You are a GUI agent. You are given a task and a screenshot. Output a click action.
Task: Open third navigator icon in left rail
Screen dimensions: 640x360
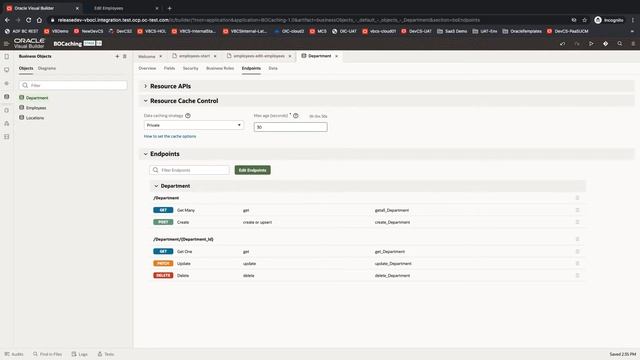coord(7,83)
